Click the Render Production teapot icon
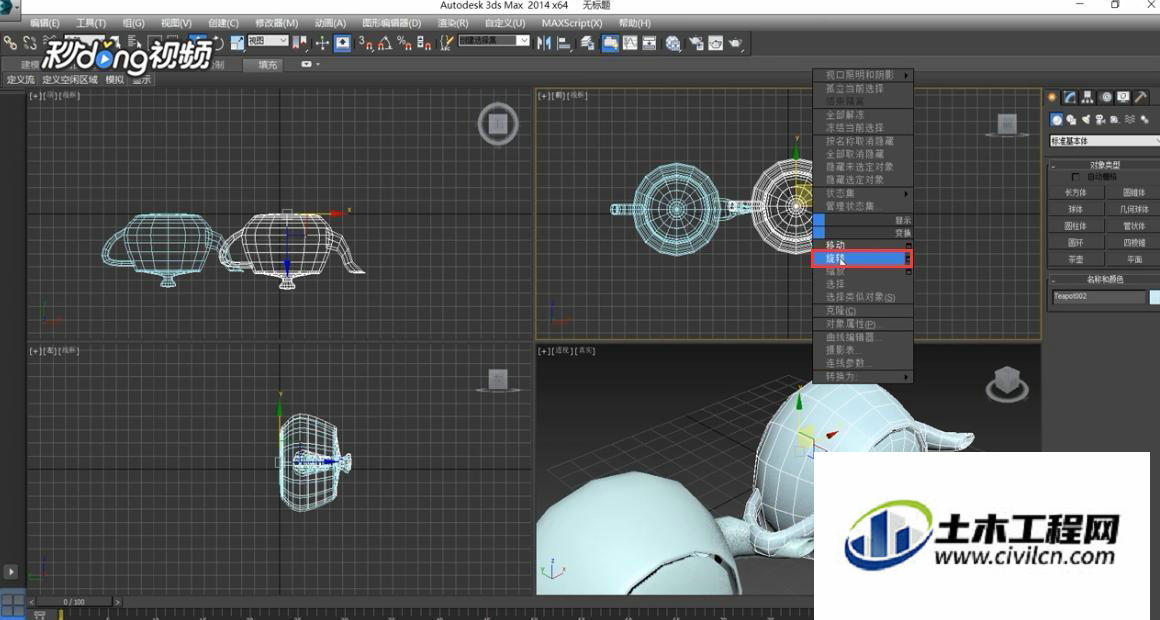This screenshot has height=620, width=1160. (735, 43)
